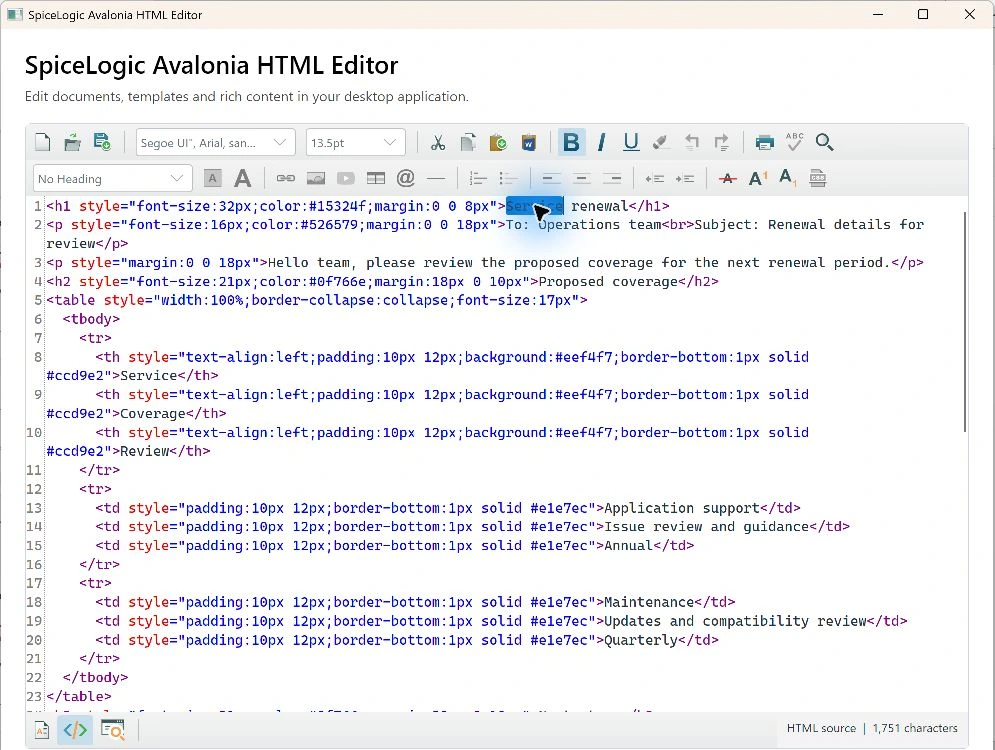Insert a video with the play icon
Viewport: 995px width, 750px height.
point(346,179)
